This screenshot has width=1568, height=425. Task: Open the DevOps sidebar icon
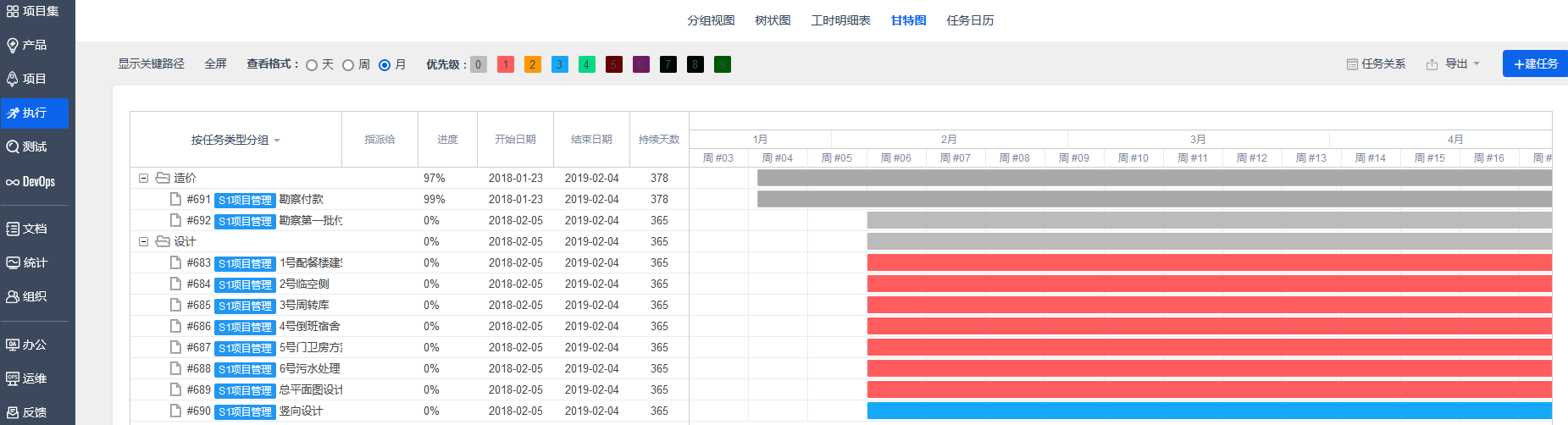tap(13, 181)
